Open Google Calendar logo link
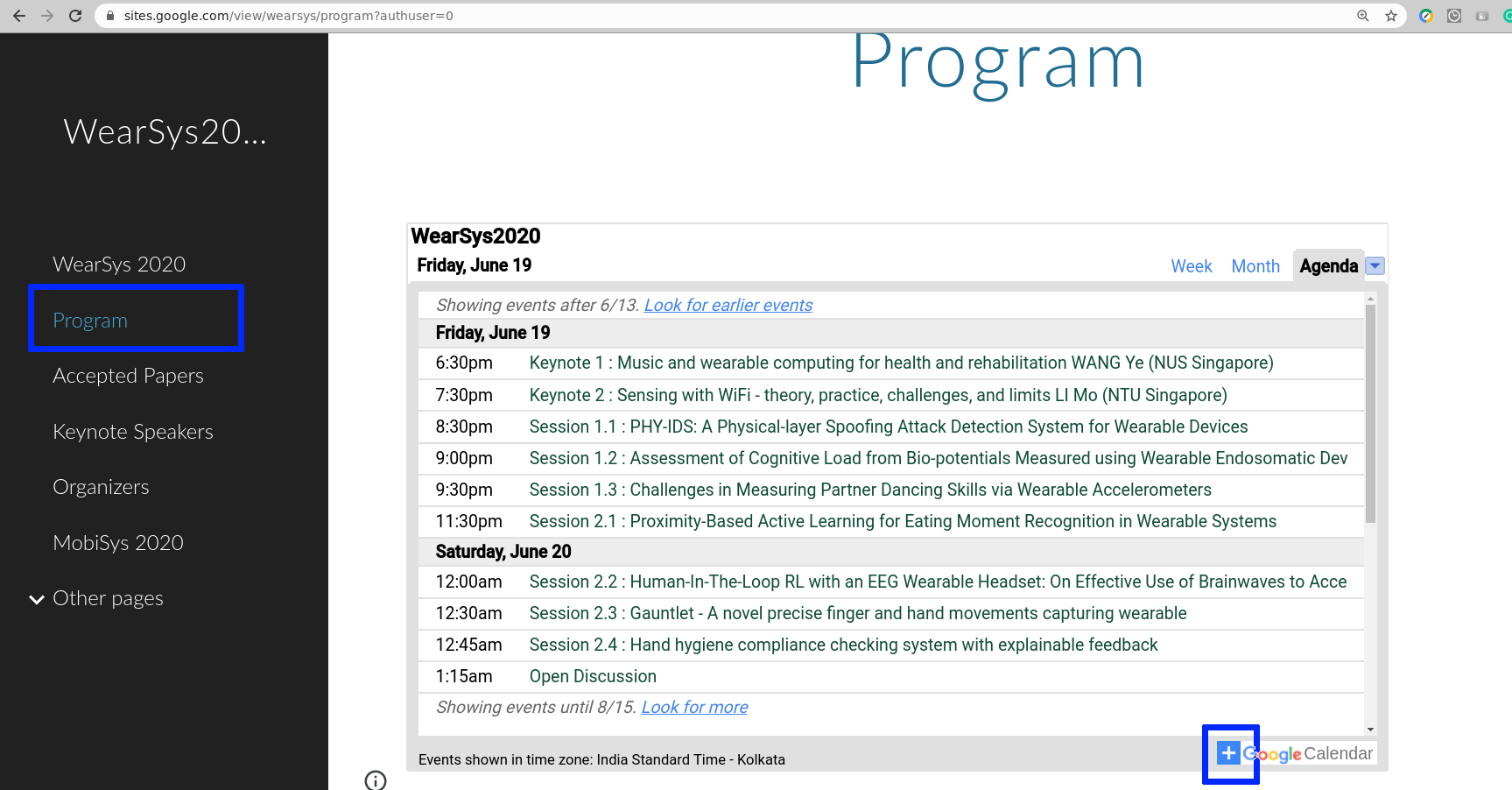The height and width of the screenshot is (790, 1512). (x=1308, y=753)
